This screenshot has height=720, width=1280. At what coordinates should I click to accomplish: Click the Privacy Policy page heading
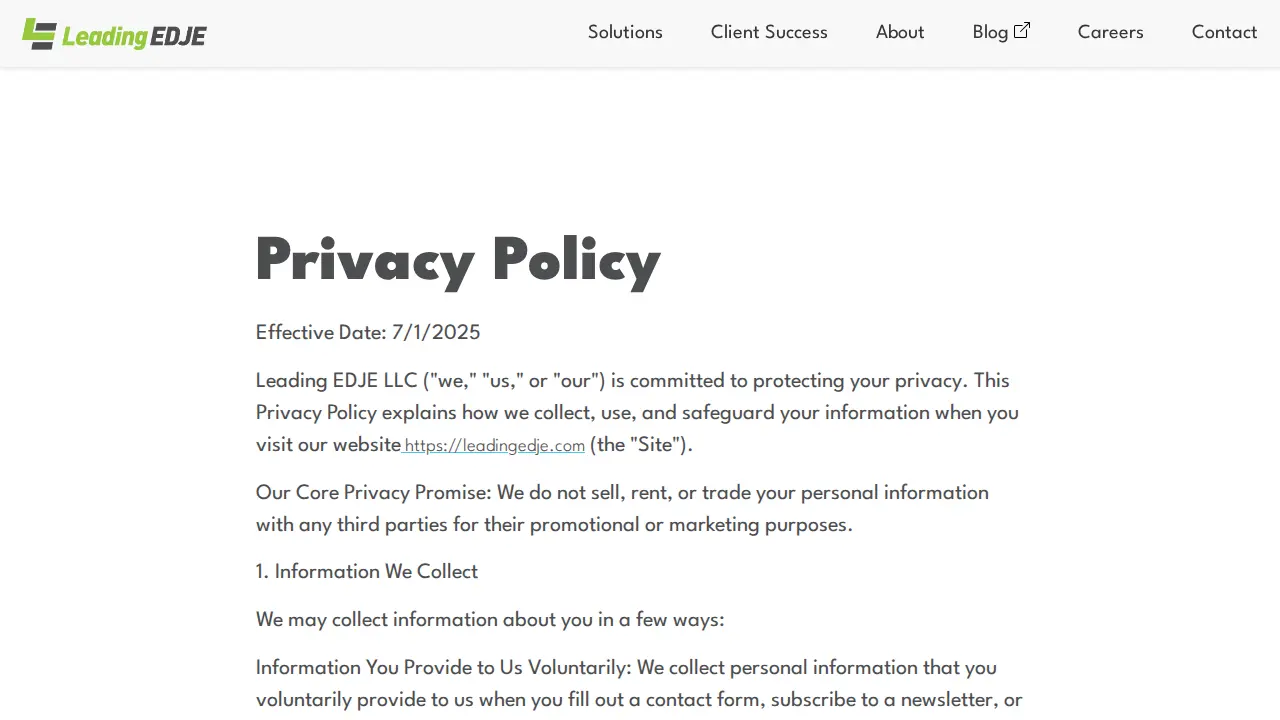coord(458,260)
